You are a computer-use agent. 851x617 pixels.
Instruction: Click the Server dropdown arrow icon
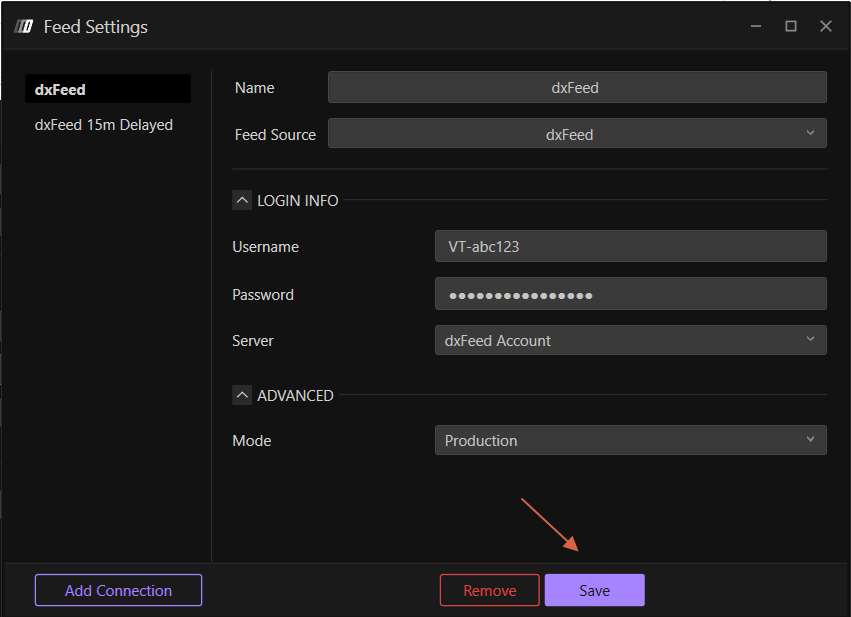(811, 340)
